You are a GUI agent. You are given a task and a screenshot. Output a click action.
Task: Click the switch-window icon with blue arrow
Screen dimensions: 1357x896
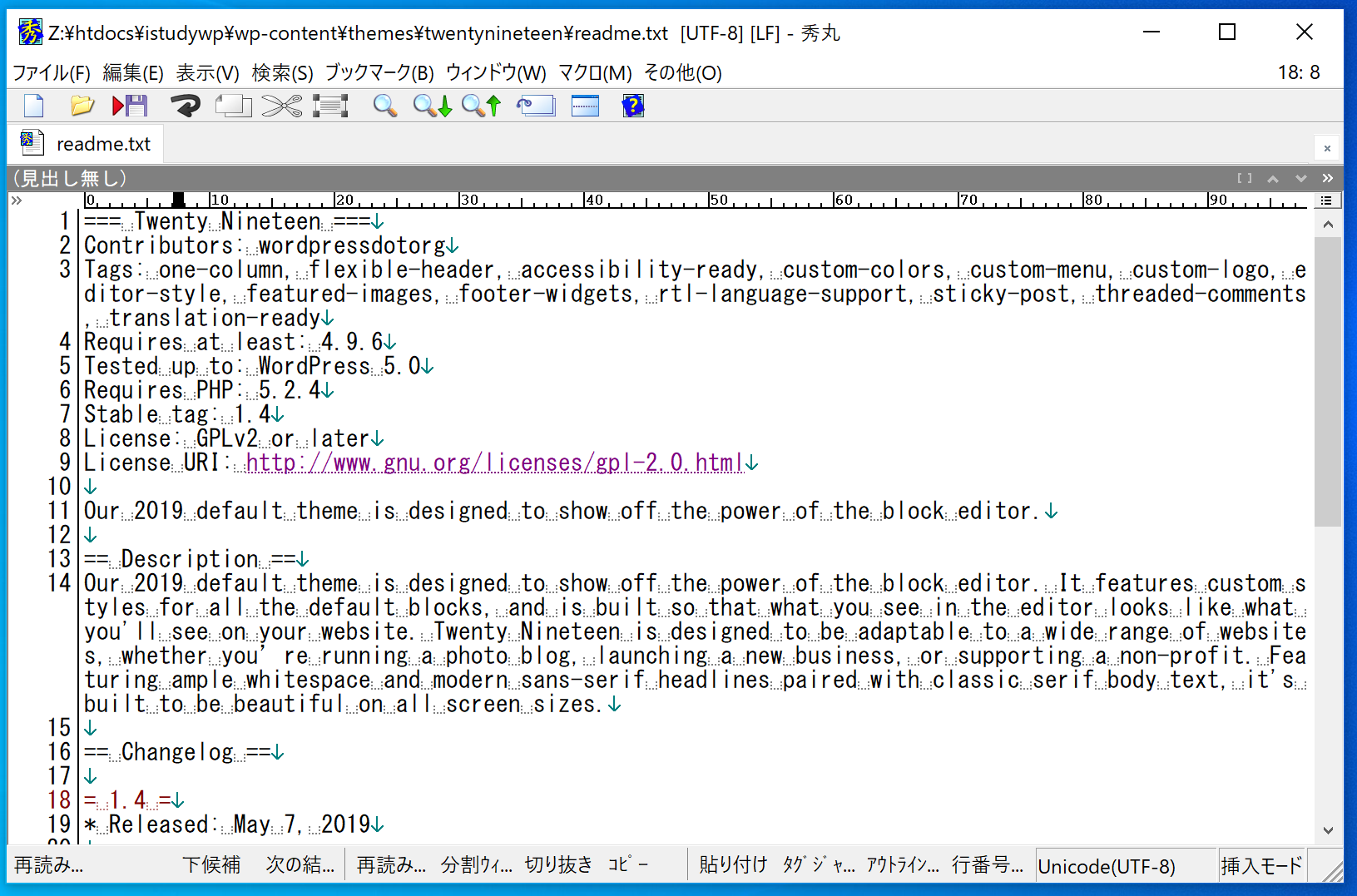click(x=536, y=106)
